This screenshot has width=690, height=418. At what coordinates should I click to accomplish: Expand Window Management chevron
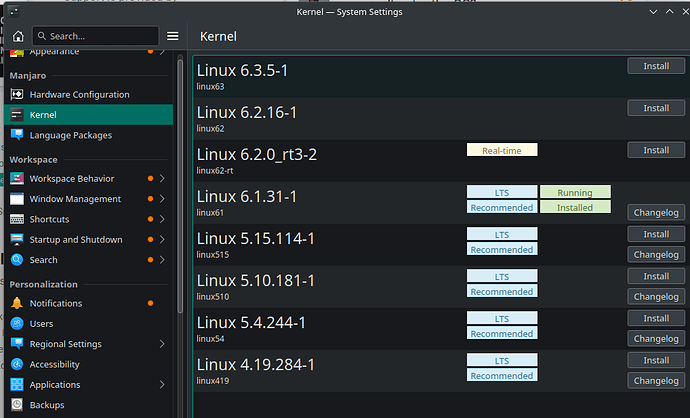click(x=162, y=199)
